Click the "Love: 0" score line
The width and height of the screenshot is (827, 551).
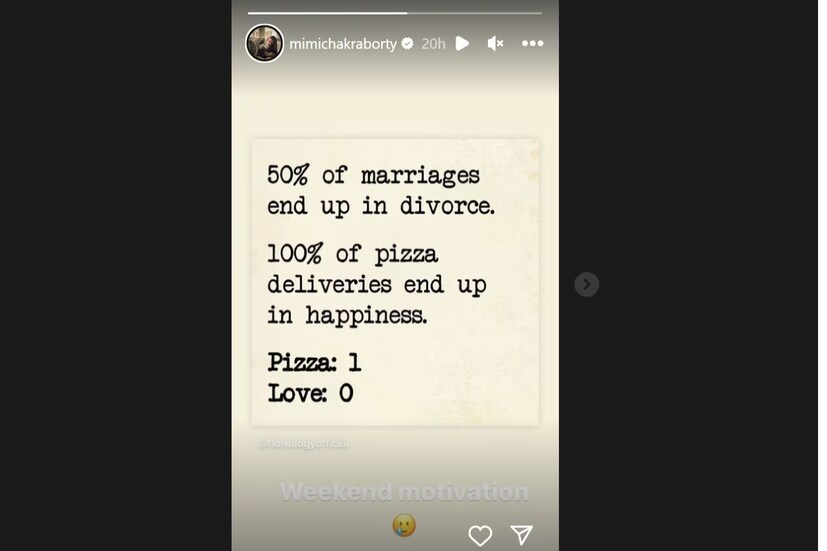tap(310, 393)
